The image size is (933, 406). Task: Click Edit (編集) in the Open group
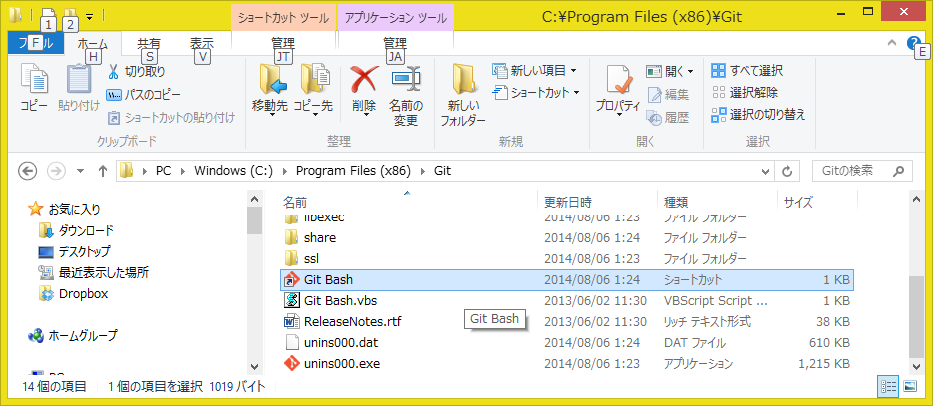(668, 95)
